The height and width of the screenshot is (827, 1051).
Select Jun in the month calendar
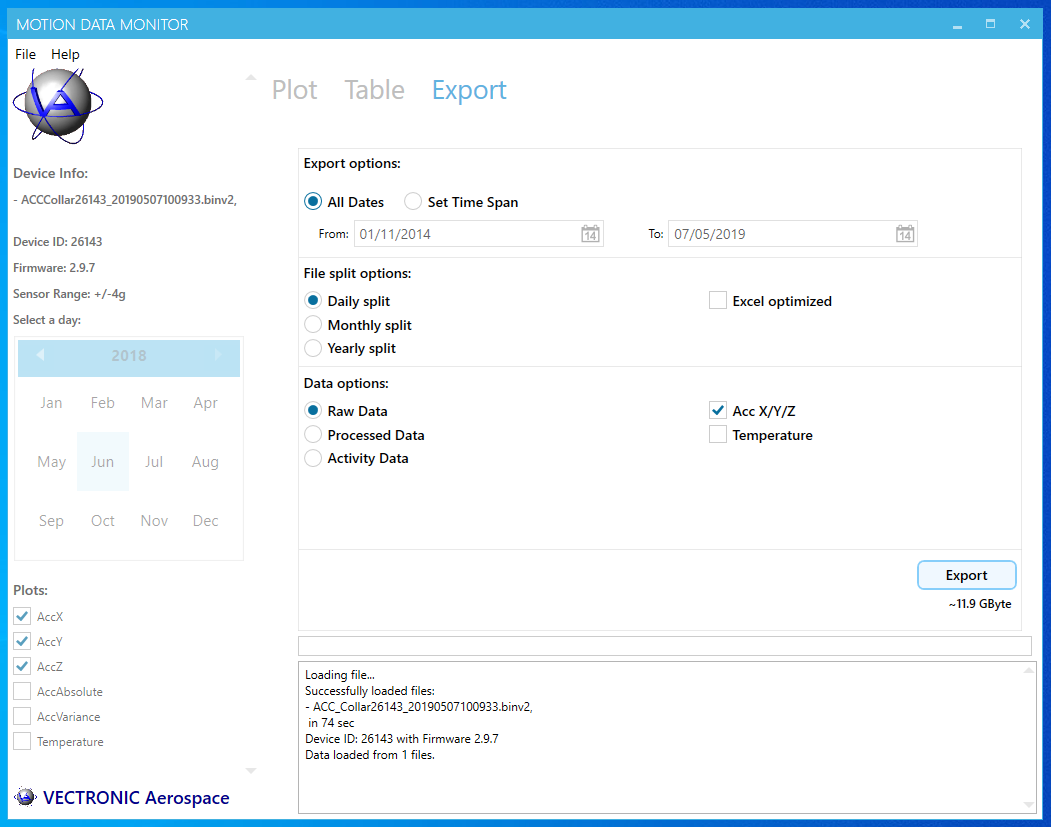(103, 462)
